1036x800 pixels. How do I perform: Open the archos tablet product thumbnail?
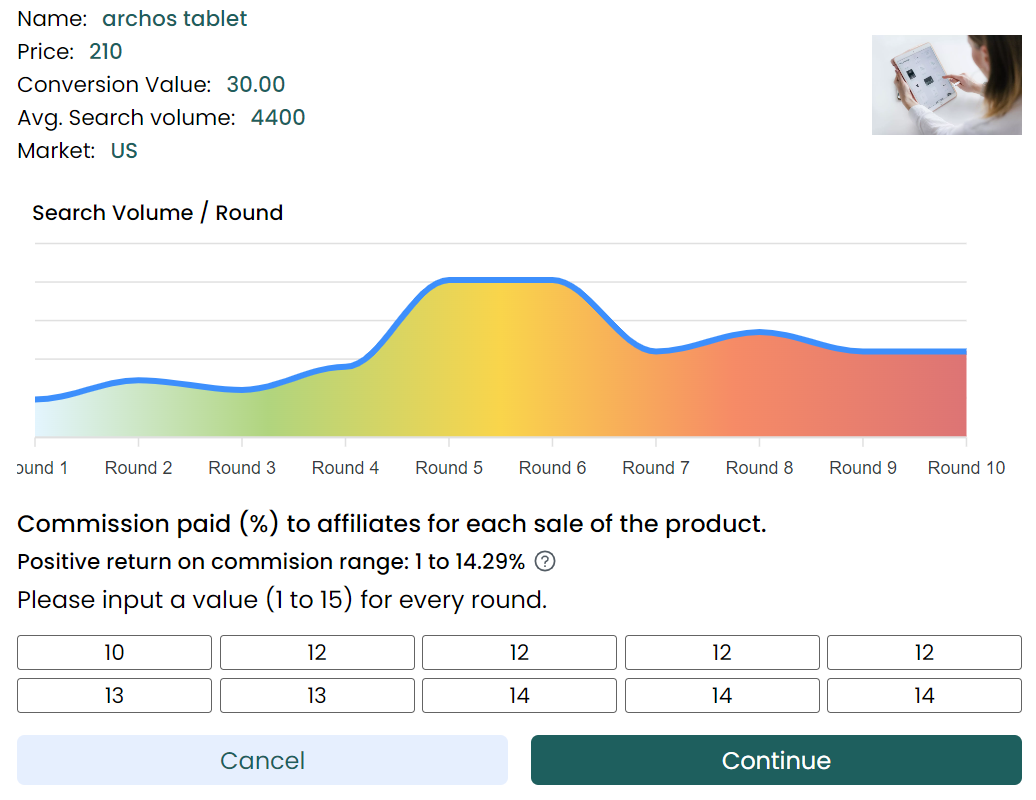tap(946, 85)
